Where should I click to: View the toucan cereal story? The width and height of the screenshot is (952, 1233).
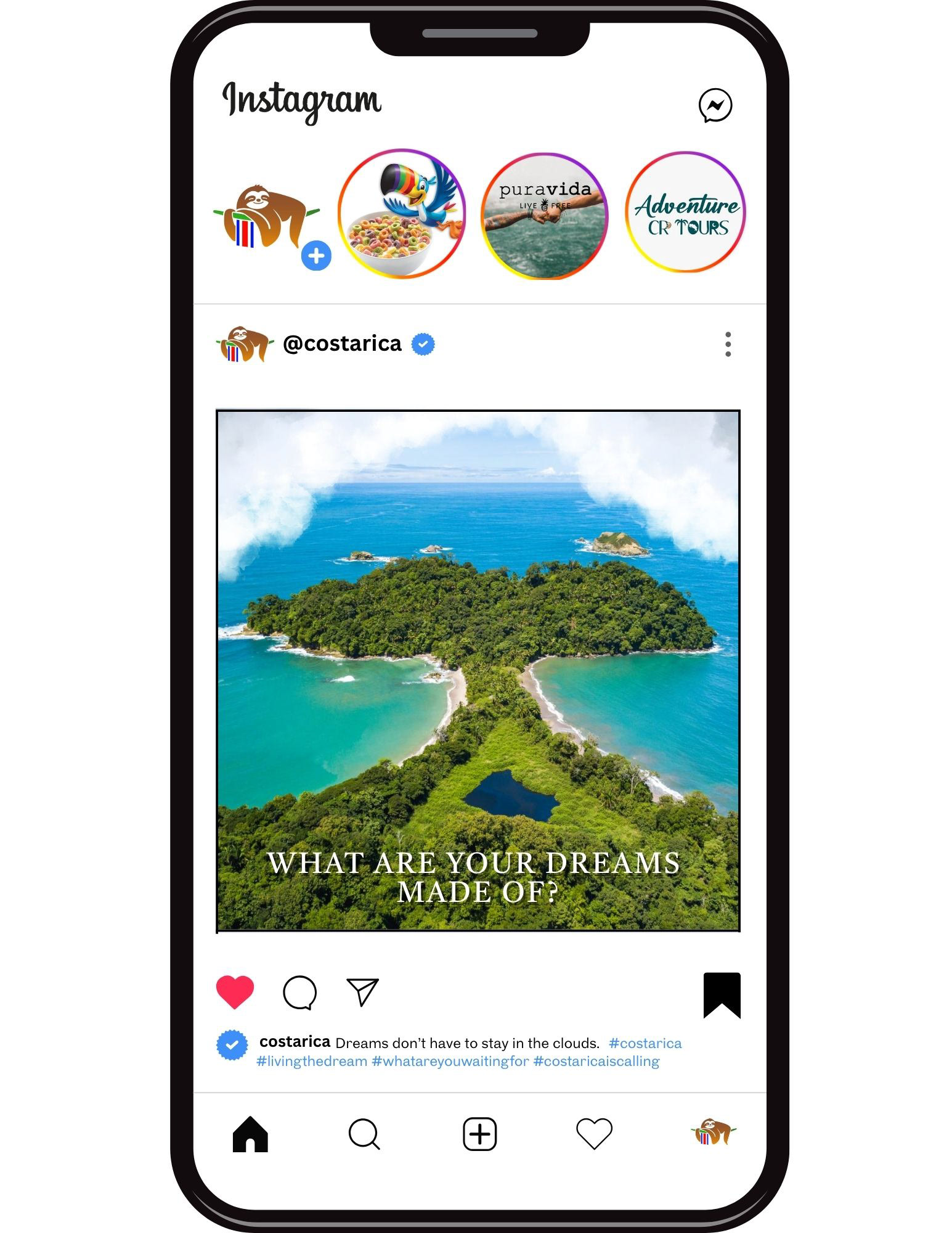coord(402,213)
